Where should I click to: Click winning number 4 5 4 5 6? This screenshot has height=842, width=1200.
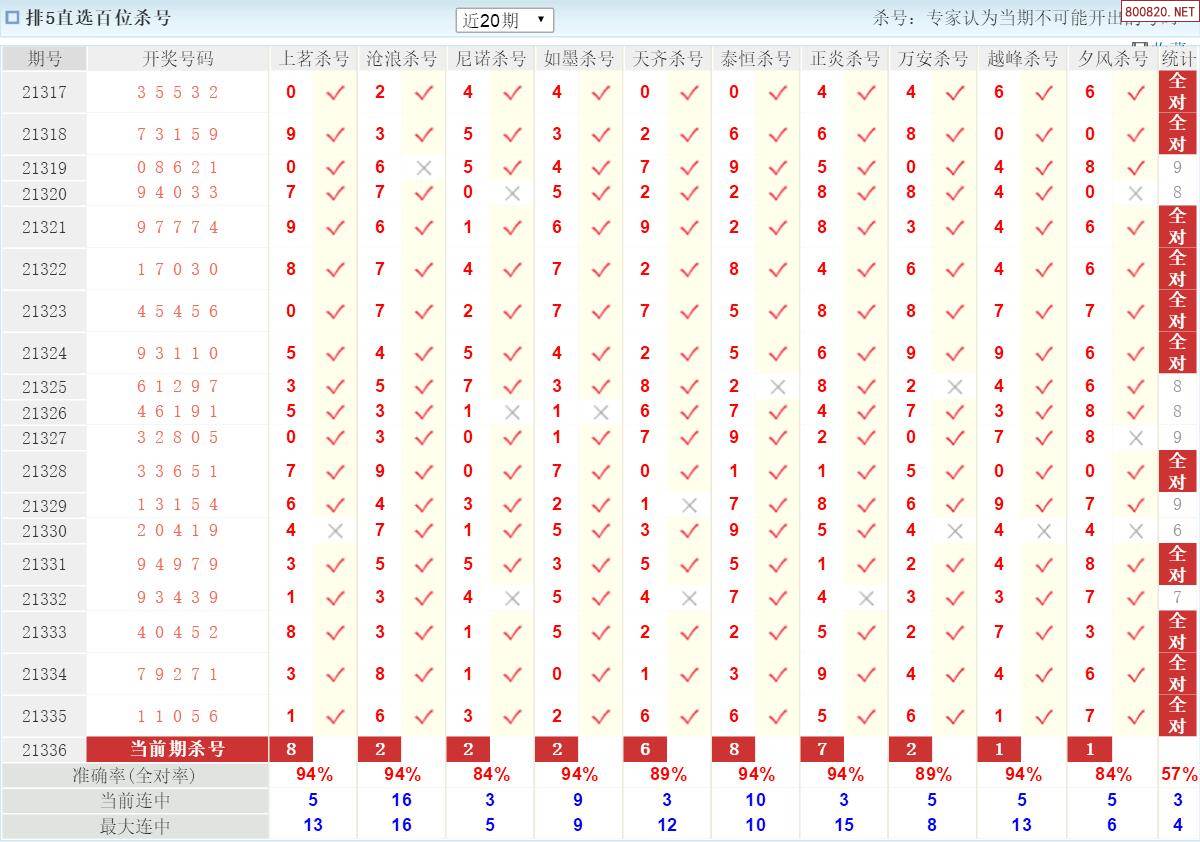178,311
